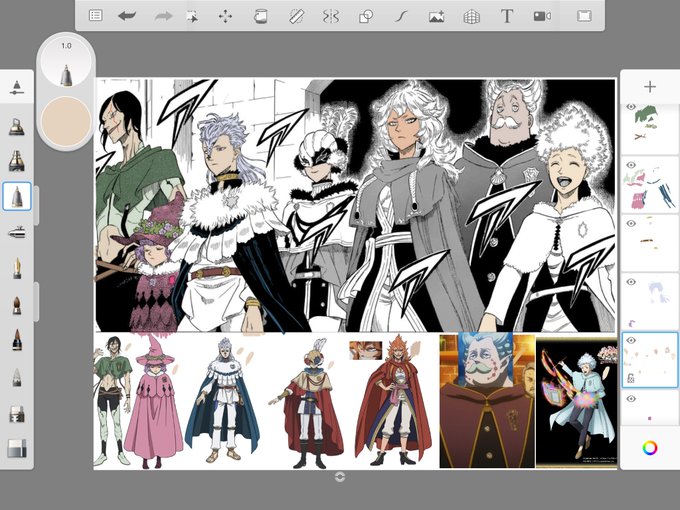The width and height of the screenshot is (680, 510).
Task: Open the main menu list icon
Action: click(95, 16)
